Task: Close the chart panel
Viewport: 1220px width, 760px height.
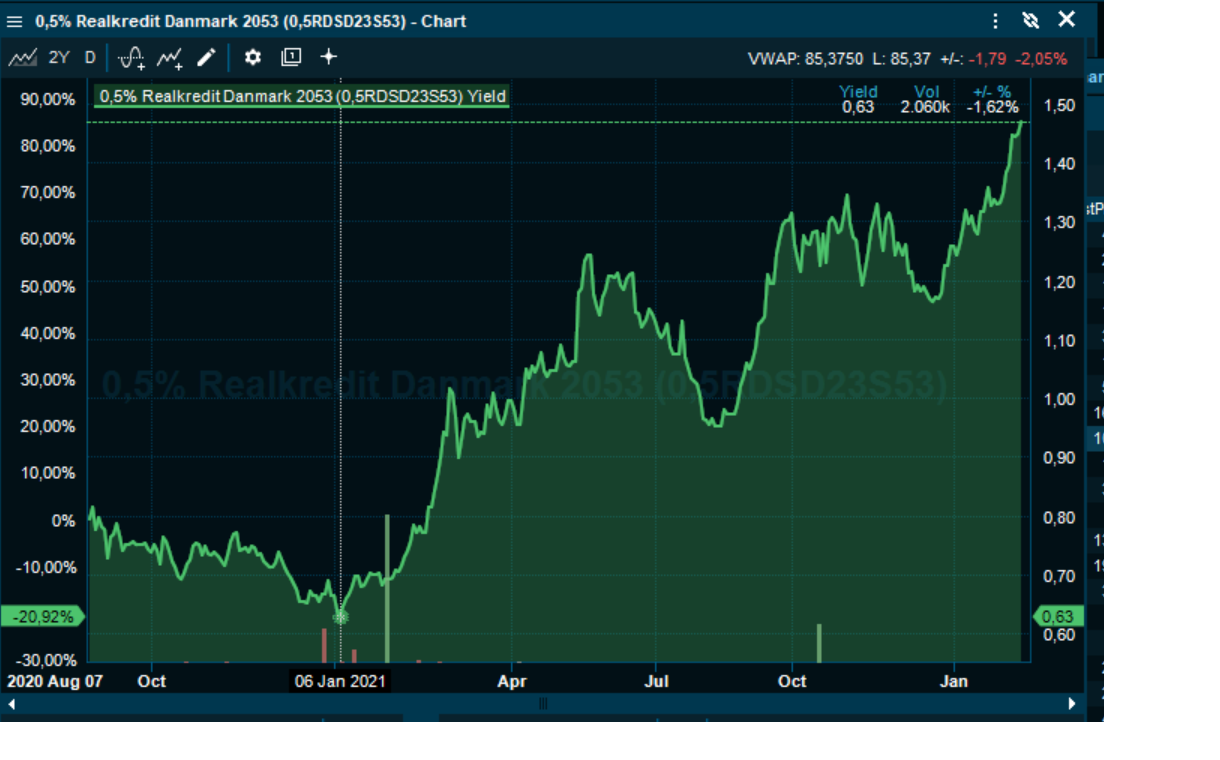Action: pyautogui.click(x=1067, y=20)
